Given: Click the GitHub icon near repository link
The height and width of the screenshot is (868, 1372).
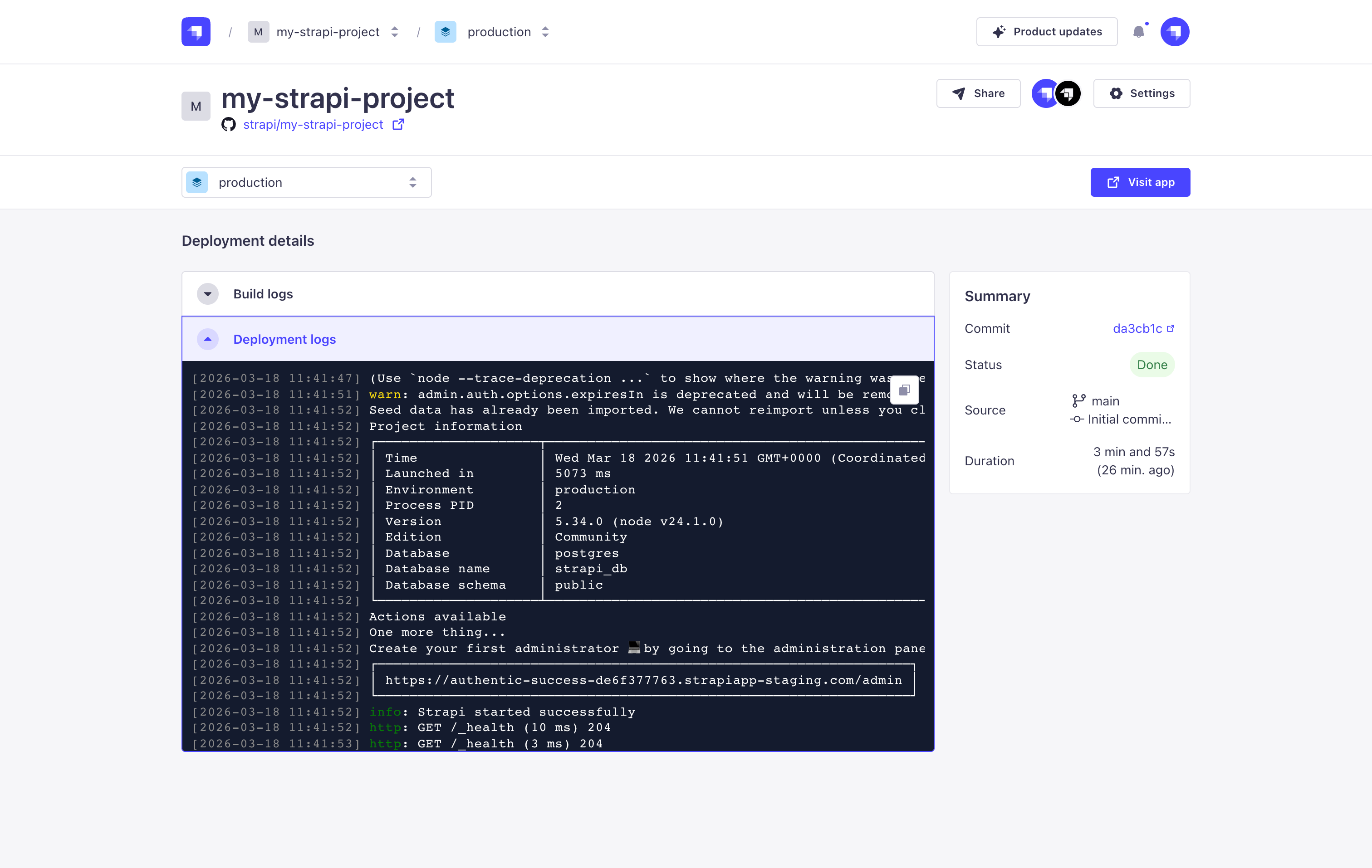Looking at the screenshot, I should [x=229, y=124].
